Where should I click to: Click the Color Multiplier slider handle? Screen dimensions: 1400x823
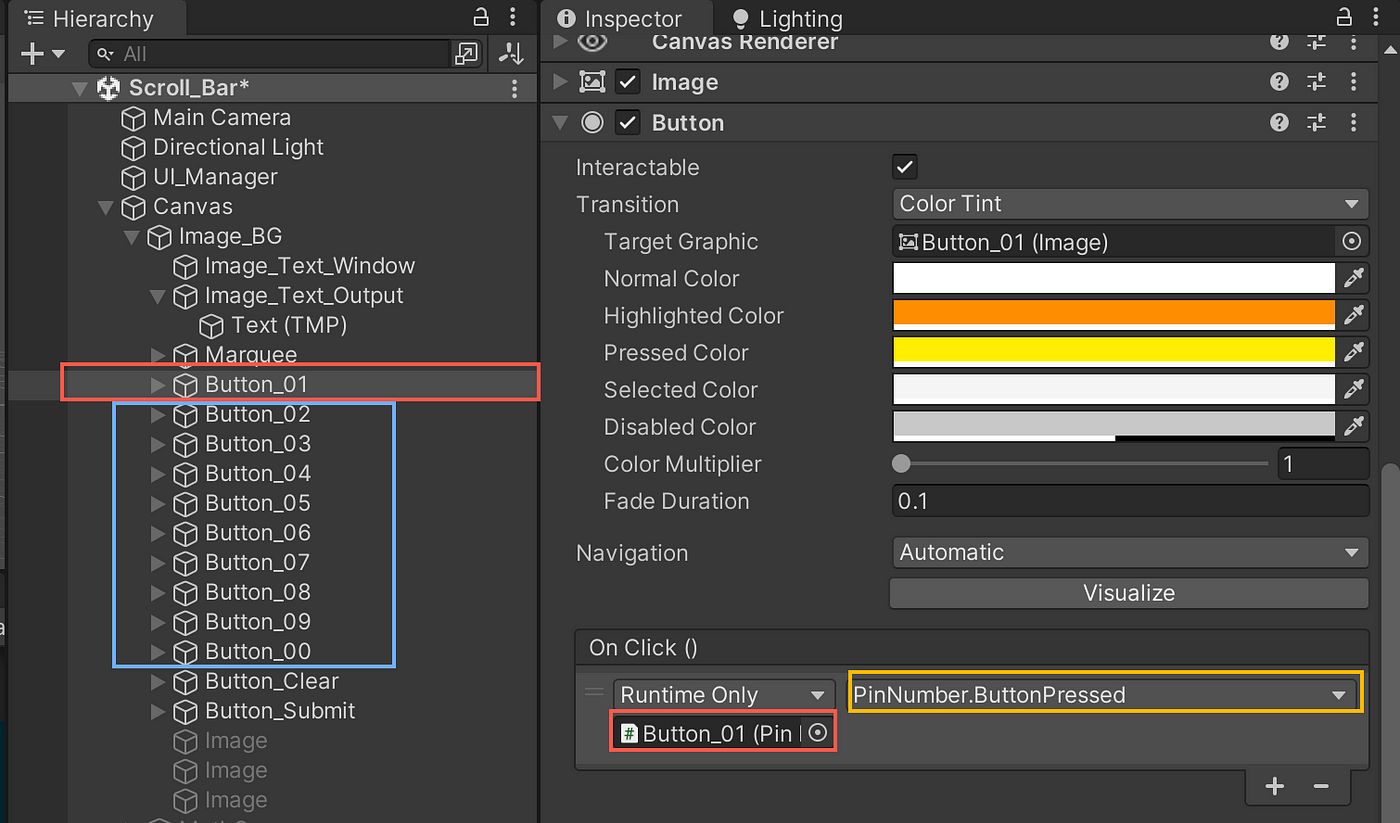tap(901, 464)
